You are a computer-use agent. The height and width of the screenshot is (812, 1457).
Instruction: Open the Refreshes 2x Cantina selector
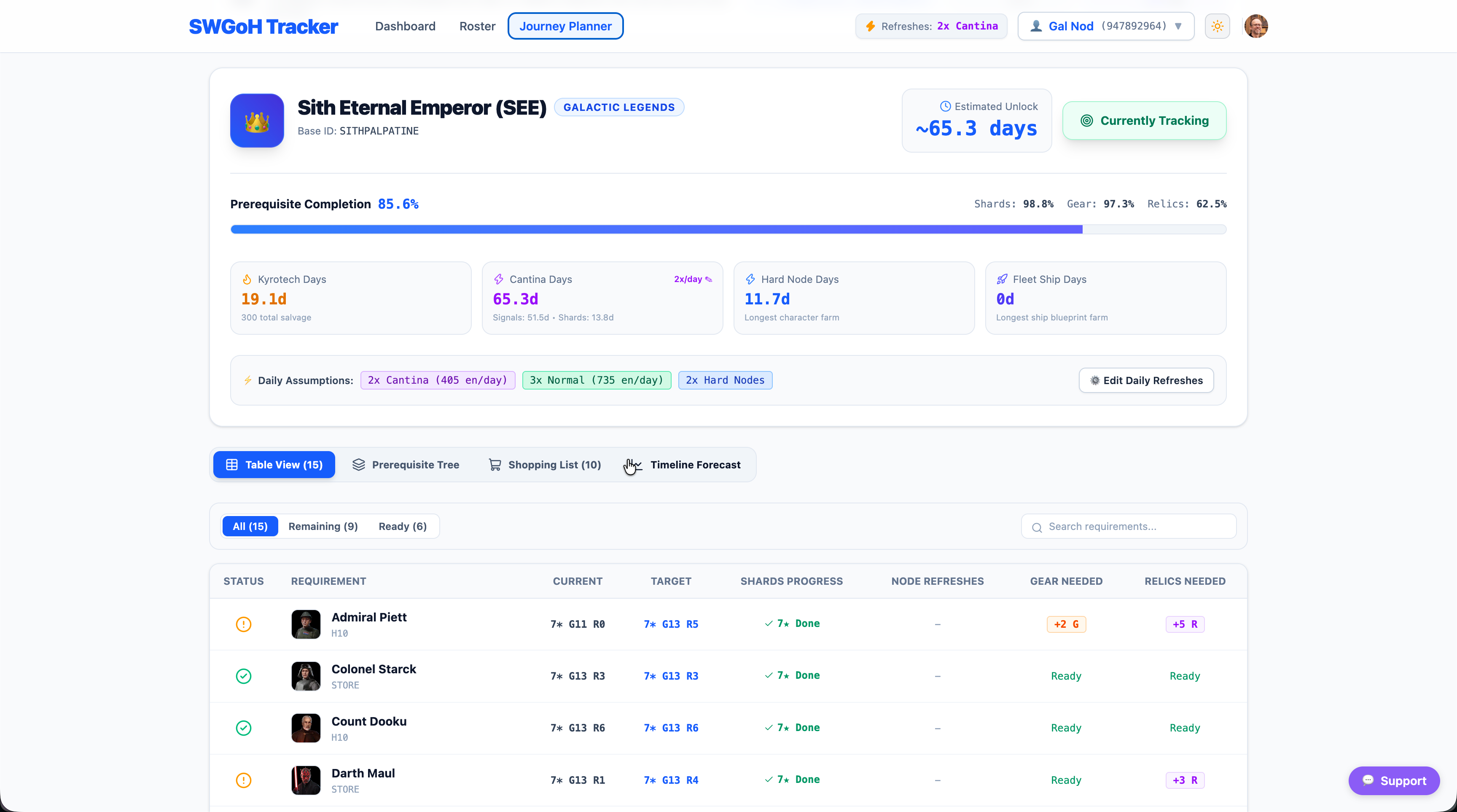pos(931,26)
